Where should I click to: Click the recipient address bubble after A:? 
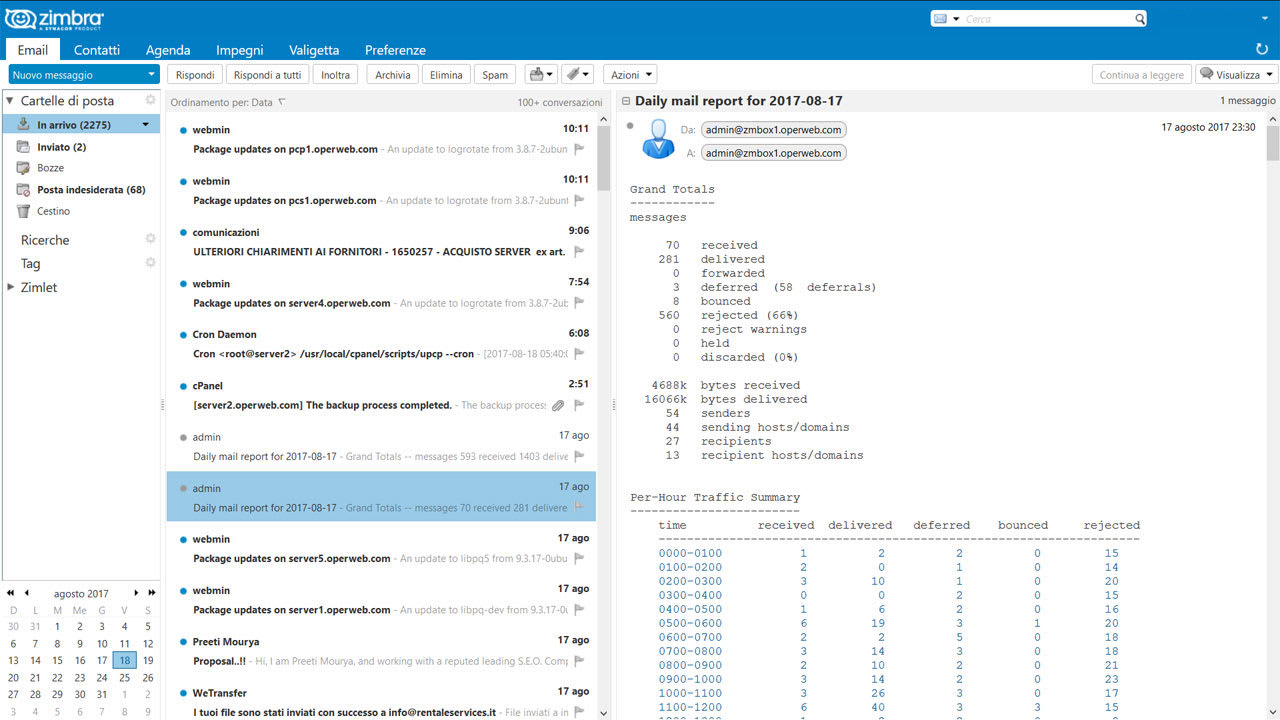pyautogui.click(x=773, y=153)
